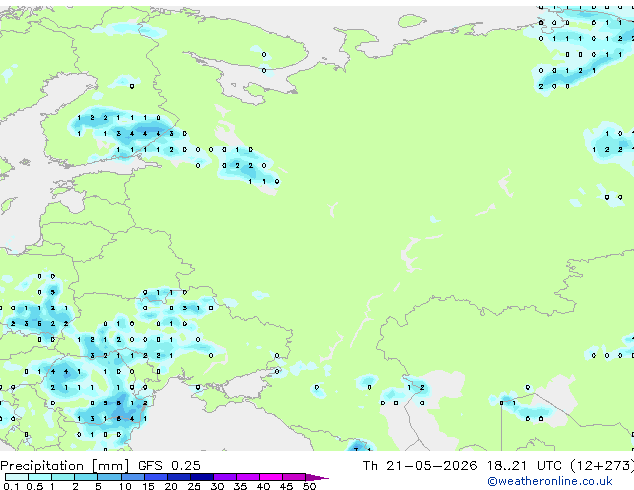
Task: Click the date text 'Th 21-05-2026'
Action: pyautogui.click(x=420, y=466)
